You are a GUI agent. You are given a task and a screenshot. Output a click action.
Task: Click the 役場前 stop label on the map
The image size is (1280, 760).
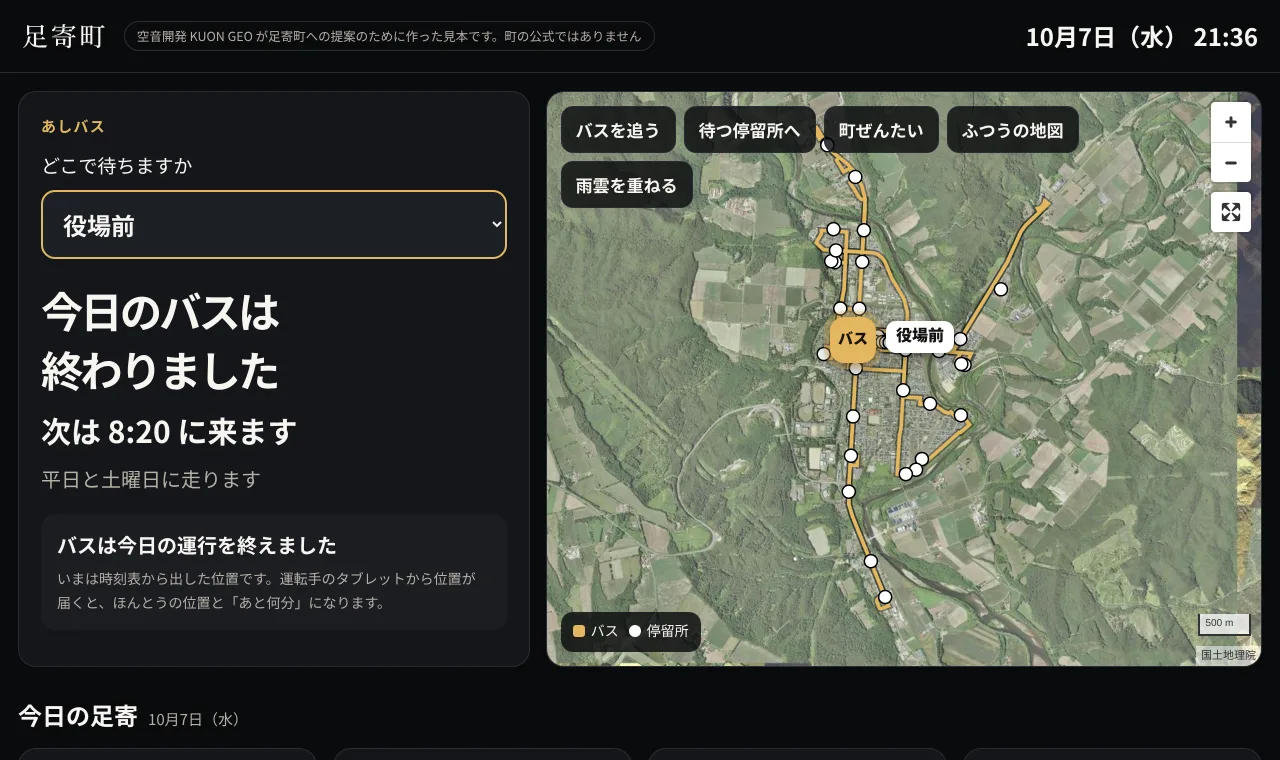pyautogui.click(x=920, y=336)
